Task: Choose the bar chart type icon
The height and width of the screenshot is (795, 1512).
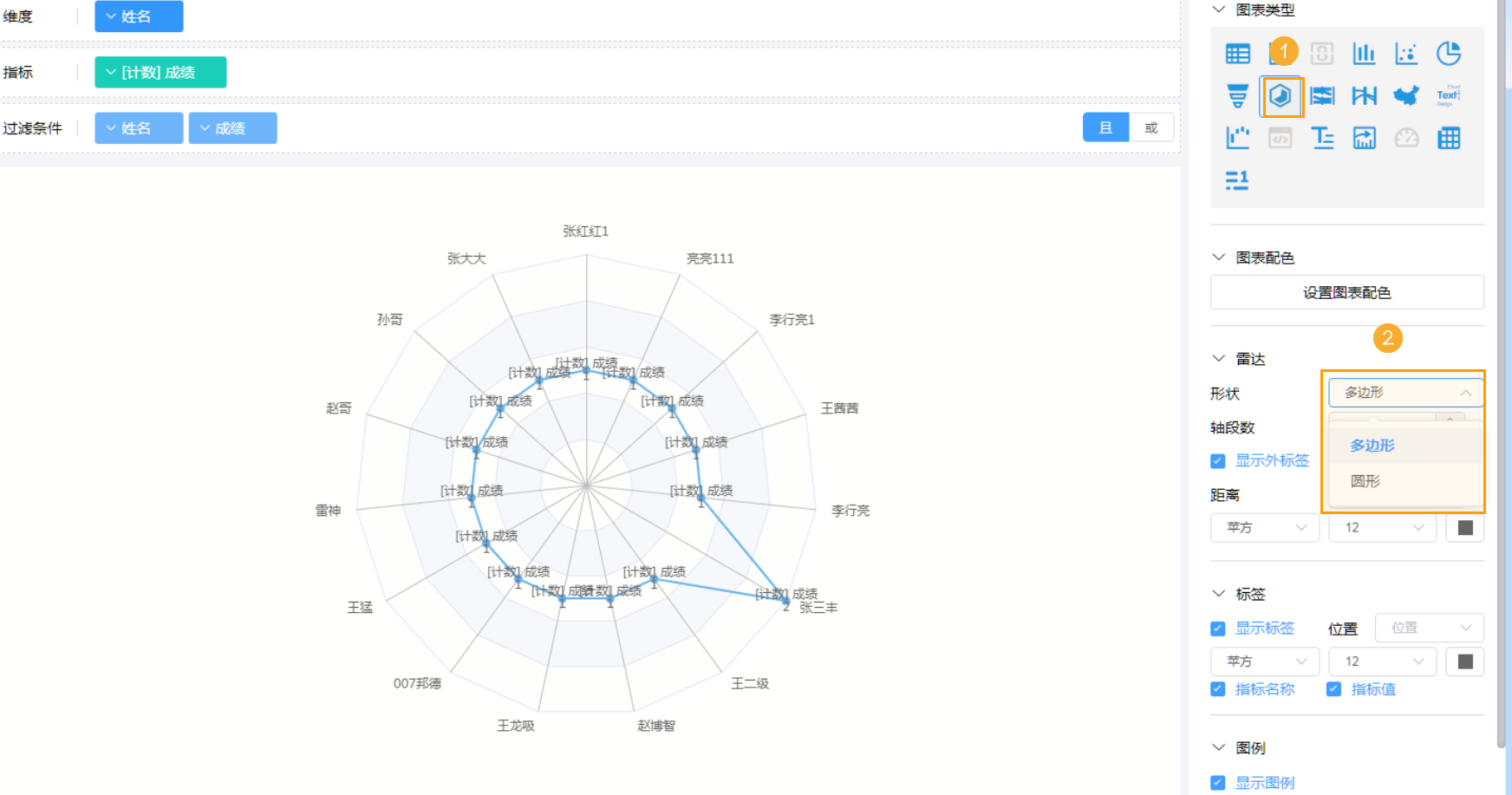Action: (x=1364, y=54)
